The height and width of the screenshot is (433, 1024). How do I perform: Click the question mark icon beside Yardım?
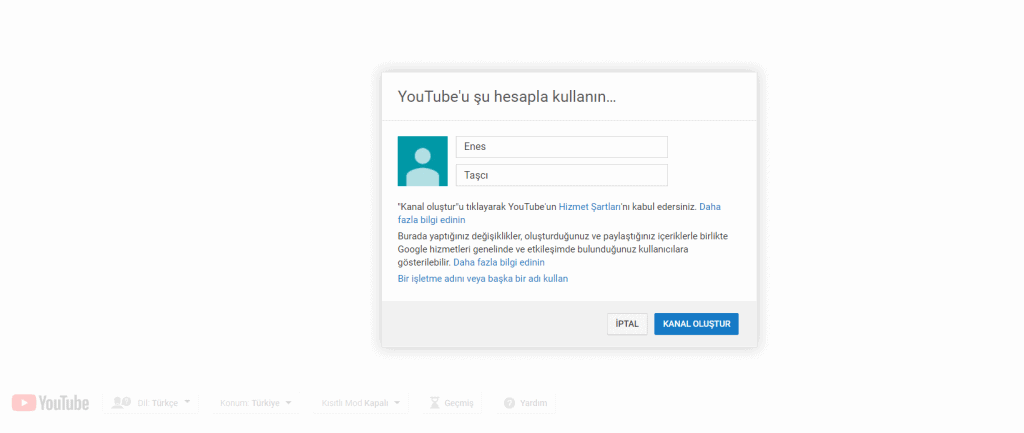pos(509,403)
